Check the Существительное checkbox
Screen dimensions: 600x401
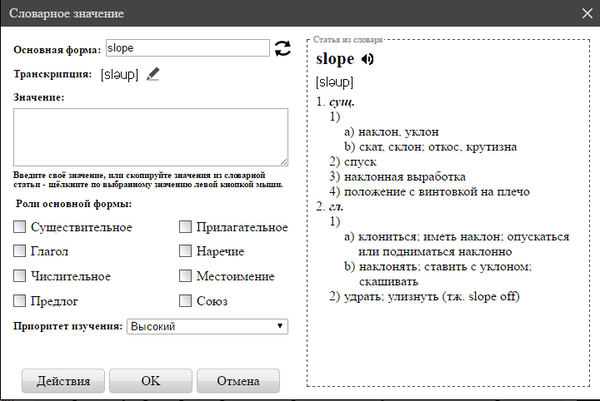pyautogui.click(x=20, y=228)
